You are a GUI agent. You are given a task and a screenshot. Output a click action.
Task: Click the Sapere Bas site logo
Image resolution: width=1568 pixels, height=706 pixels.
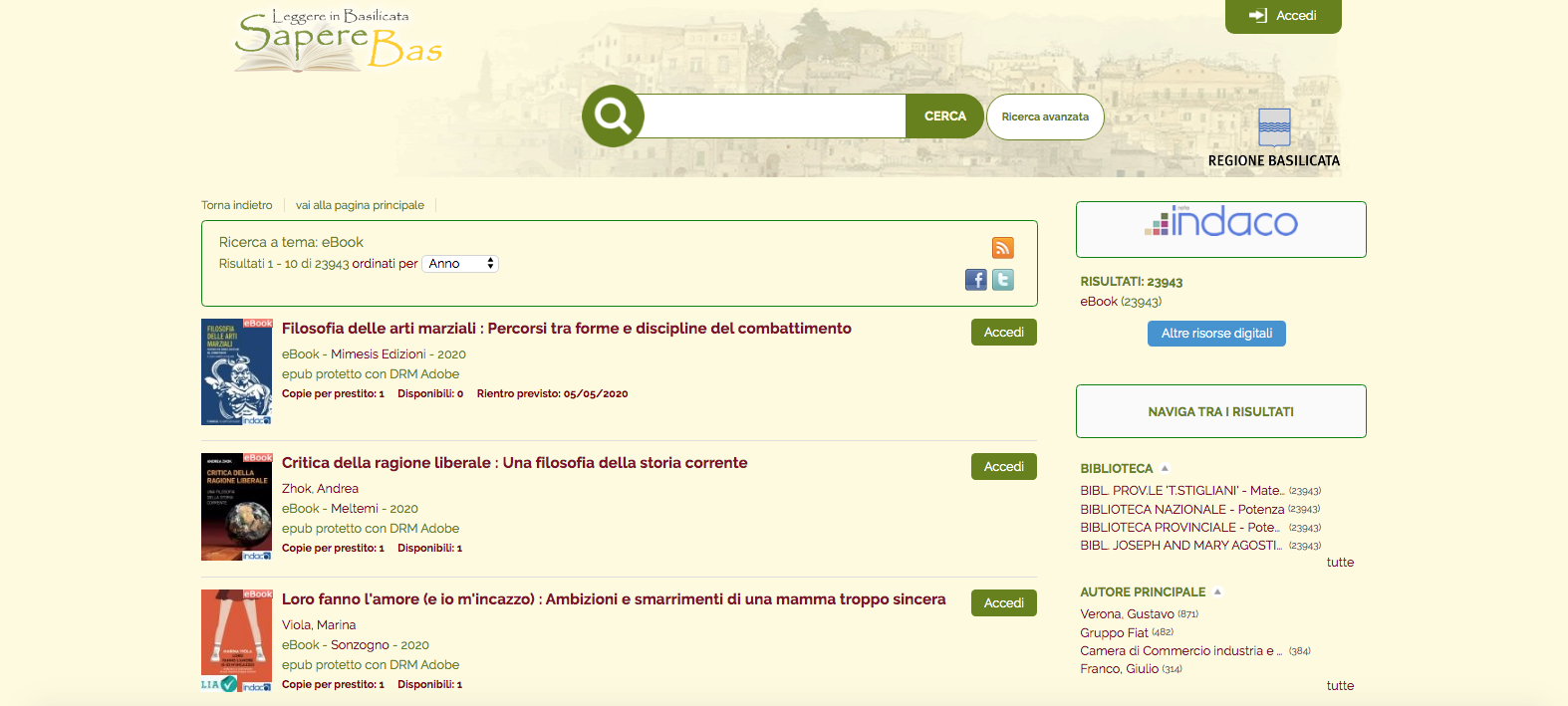tap(338, 42)
